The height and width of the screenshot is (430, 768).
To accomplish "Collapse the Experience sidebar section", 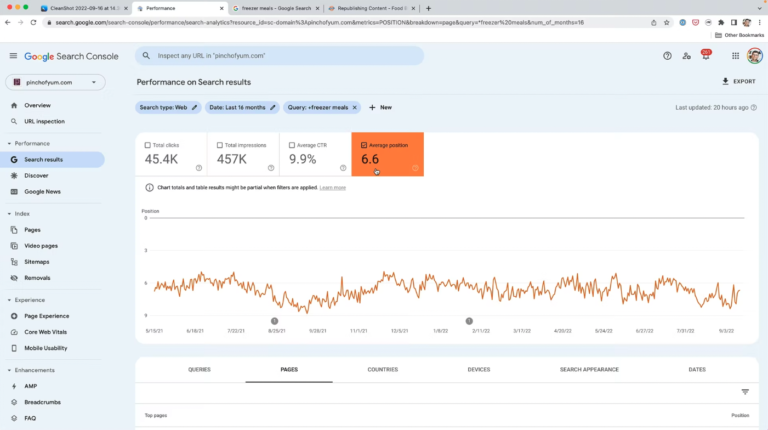I will coord(9,300).
